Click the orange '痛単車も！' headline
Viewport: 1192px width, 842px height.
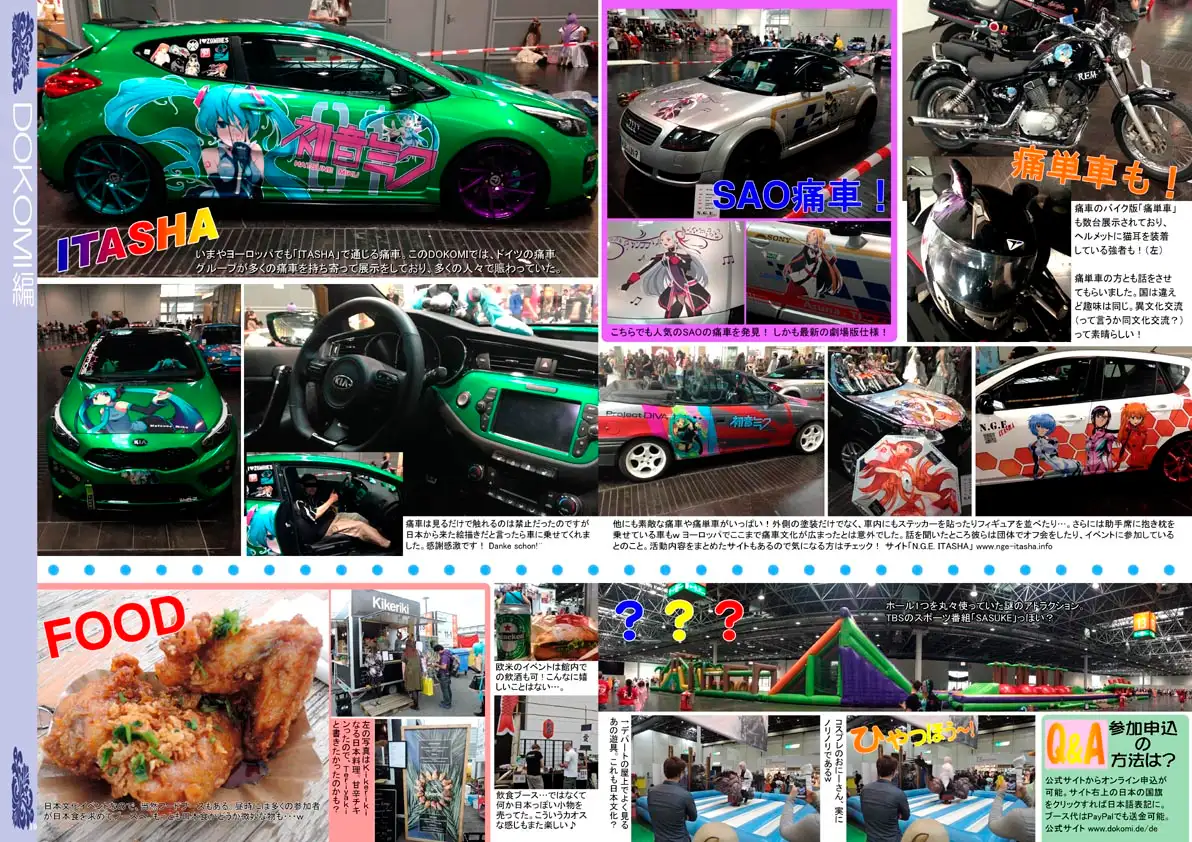[x=1095, y=173]
